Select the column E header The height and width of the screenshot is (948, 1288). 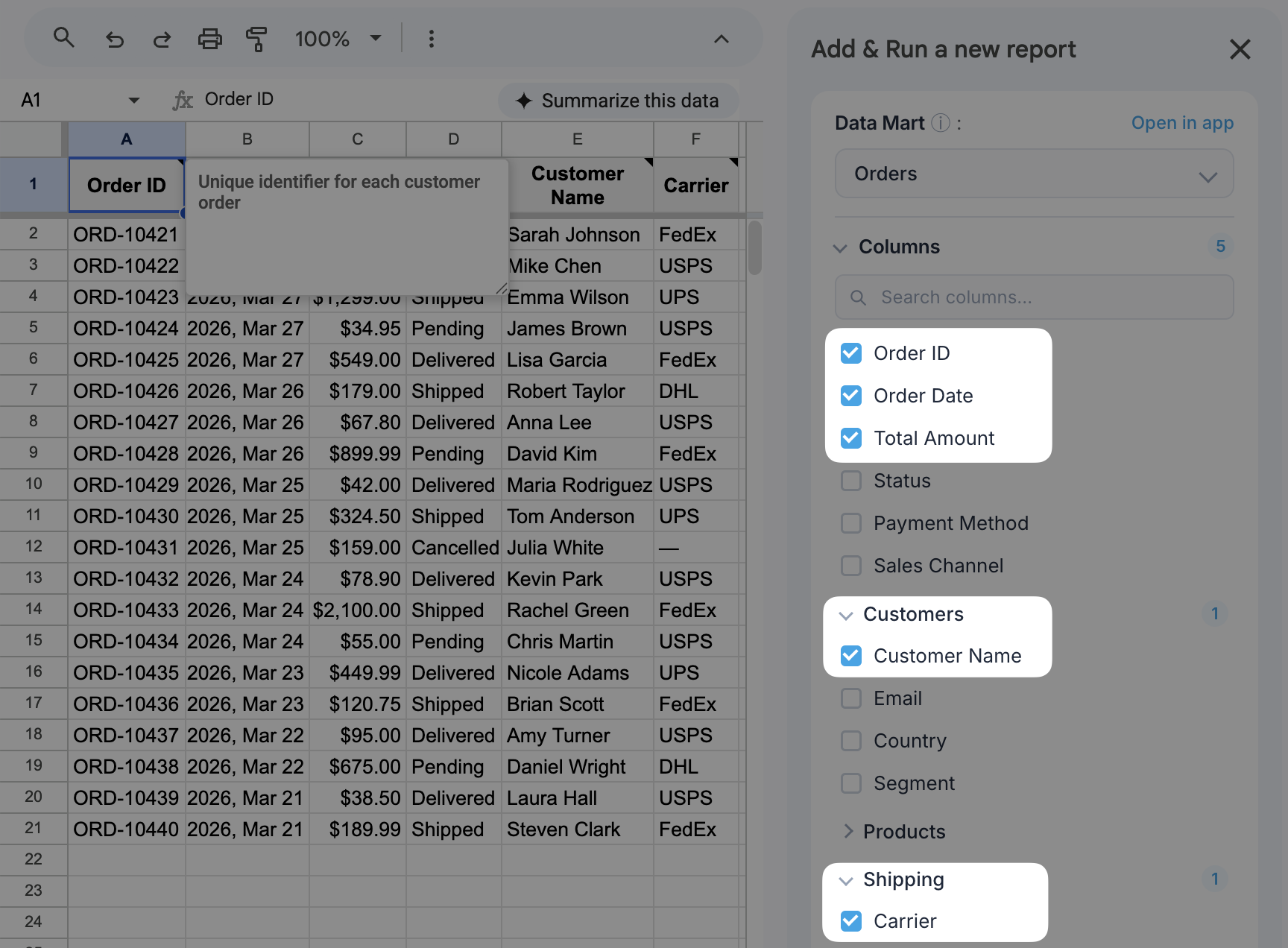577,139
